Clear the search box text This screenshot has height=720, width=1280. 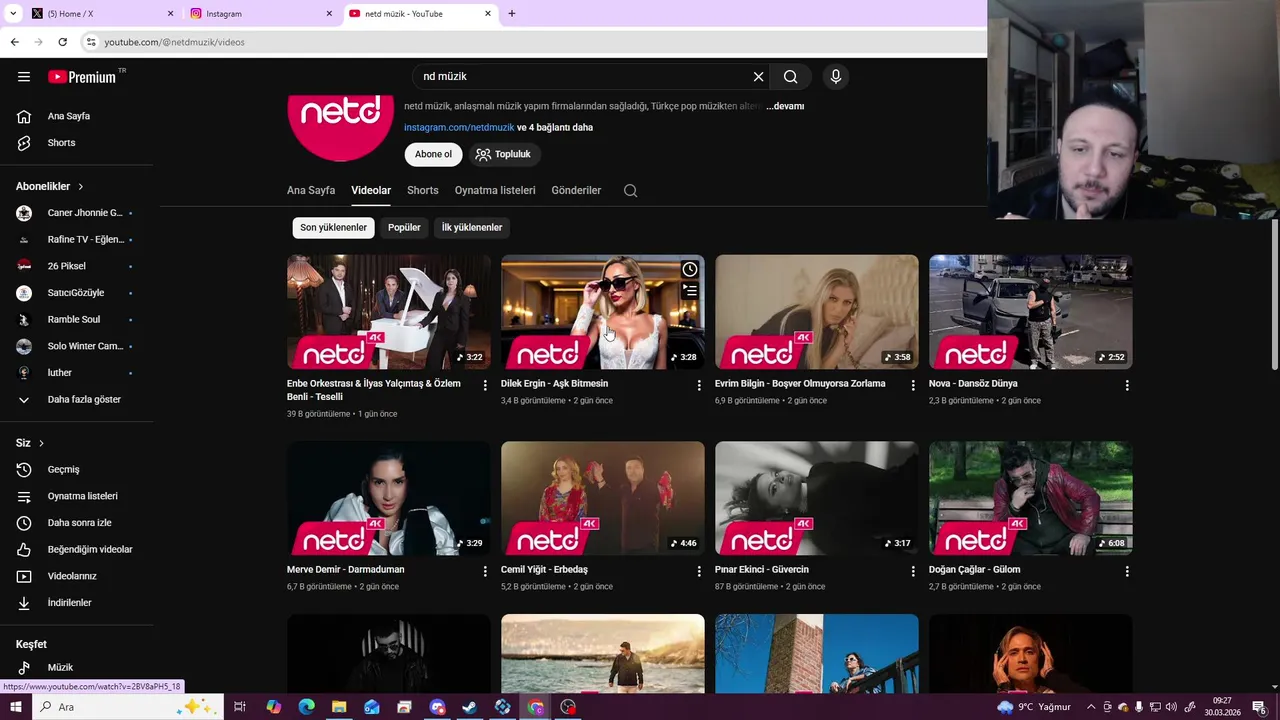pyautogui.click(x=758, y=77)
